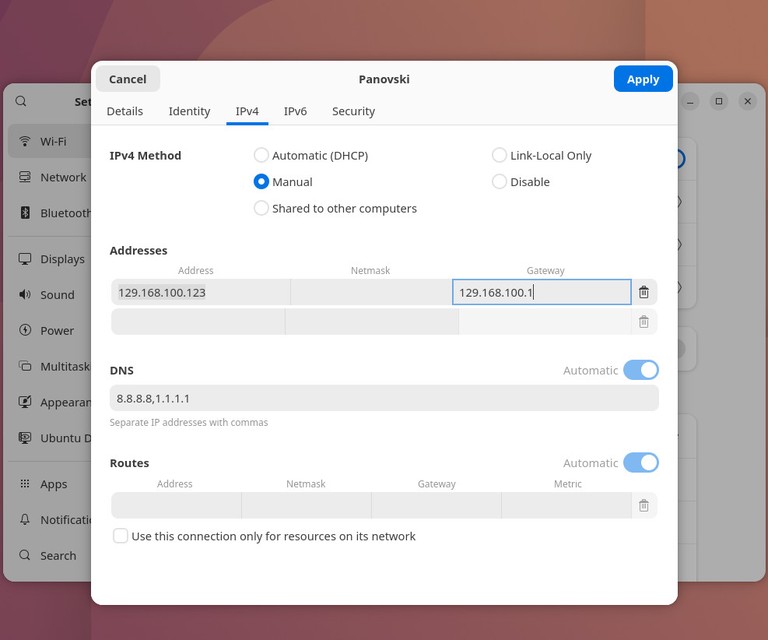Click the Routes Address field
768x640 pixels.
(x=176, y=505)
